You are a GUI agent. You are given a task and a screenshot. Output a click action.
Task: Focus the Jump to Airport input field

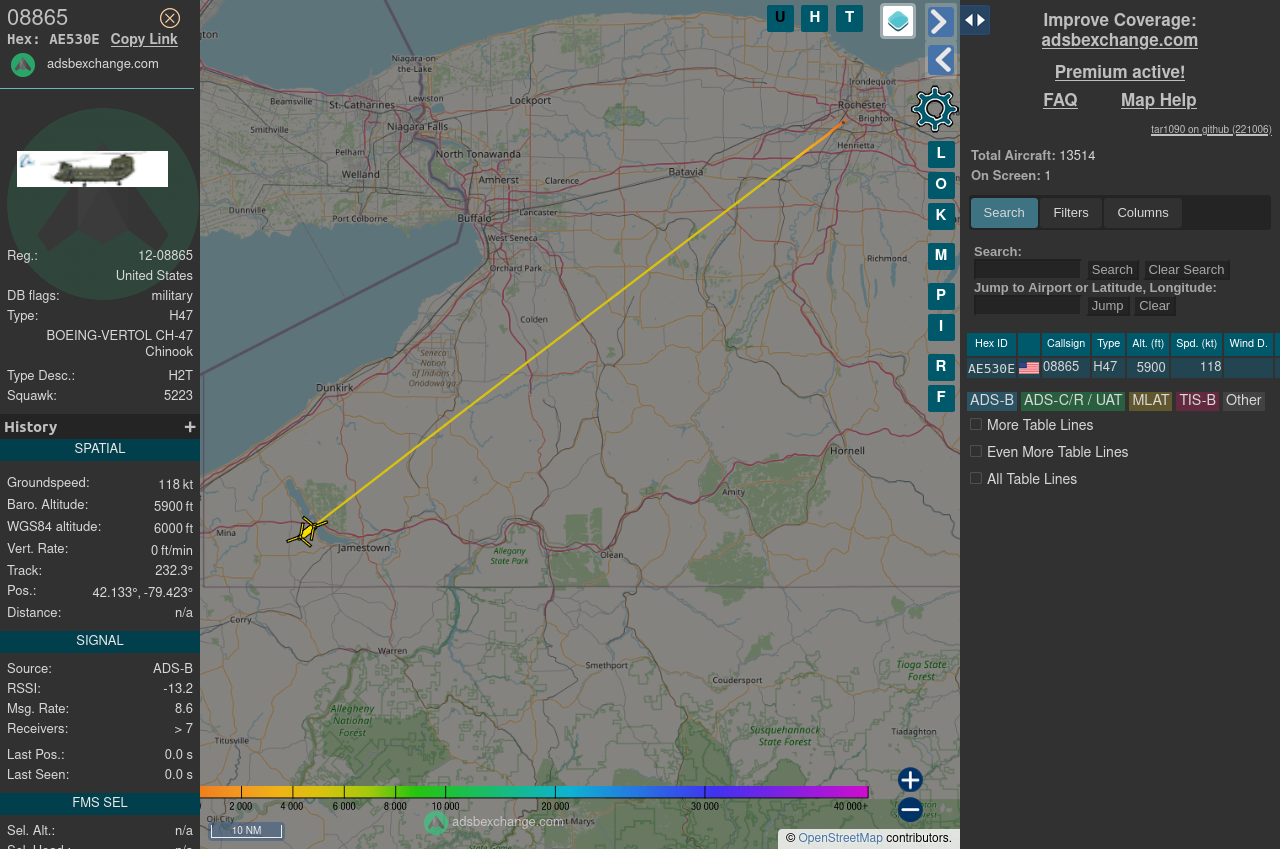[1027, 306]
